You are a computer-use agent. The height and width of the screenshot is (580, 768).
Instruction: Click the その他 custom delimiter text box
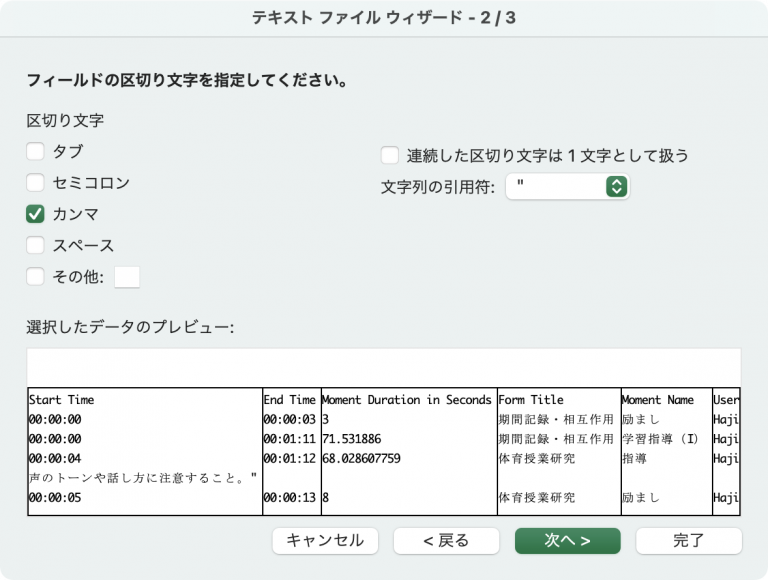(x=127, y=277)
